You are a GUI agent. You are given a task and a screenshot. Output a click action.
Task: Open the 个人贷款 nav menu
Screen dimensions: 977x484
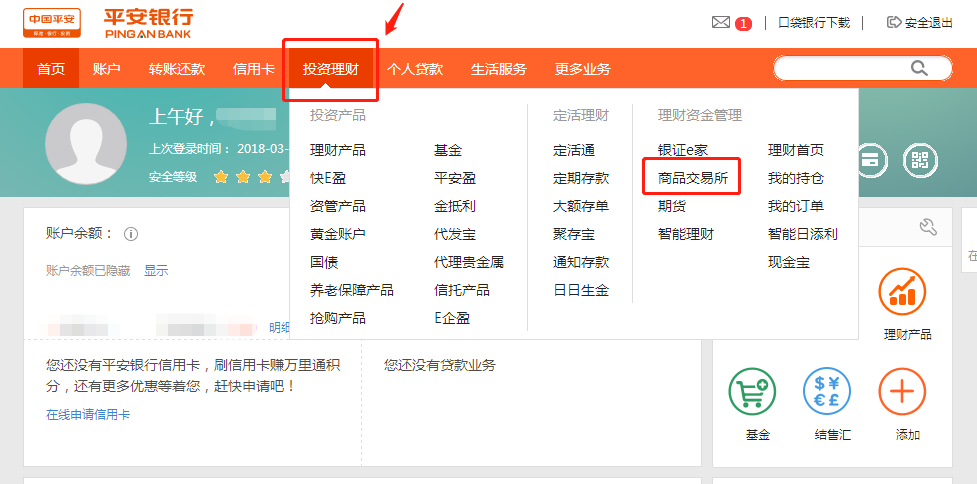tap(415, 69)
